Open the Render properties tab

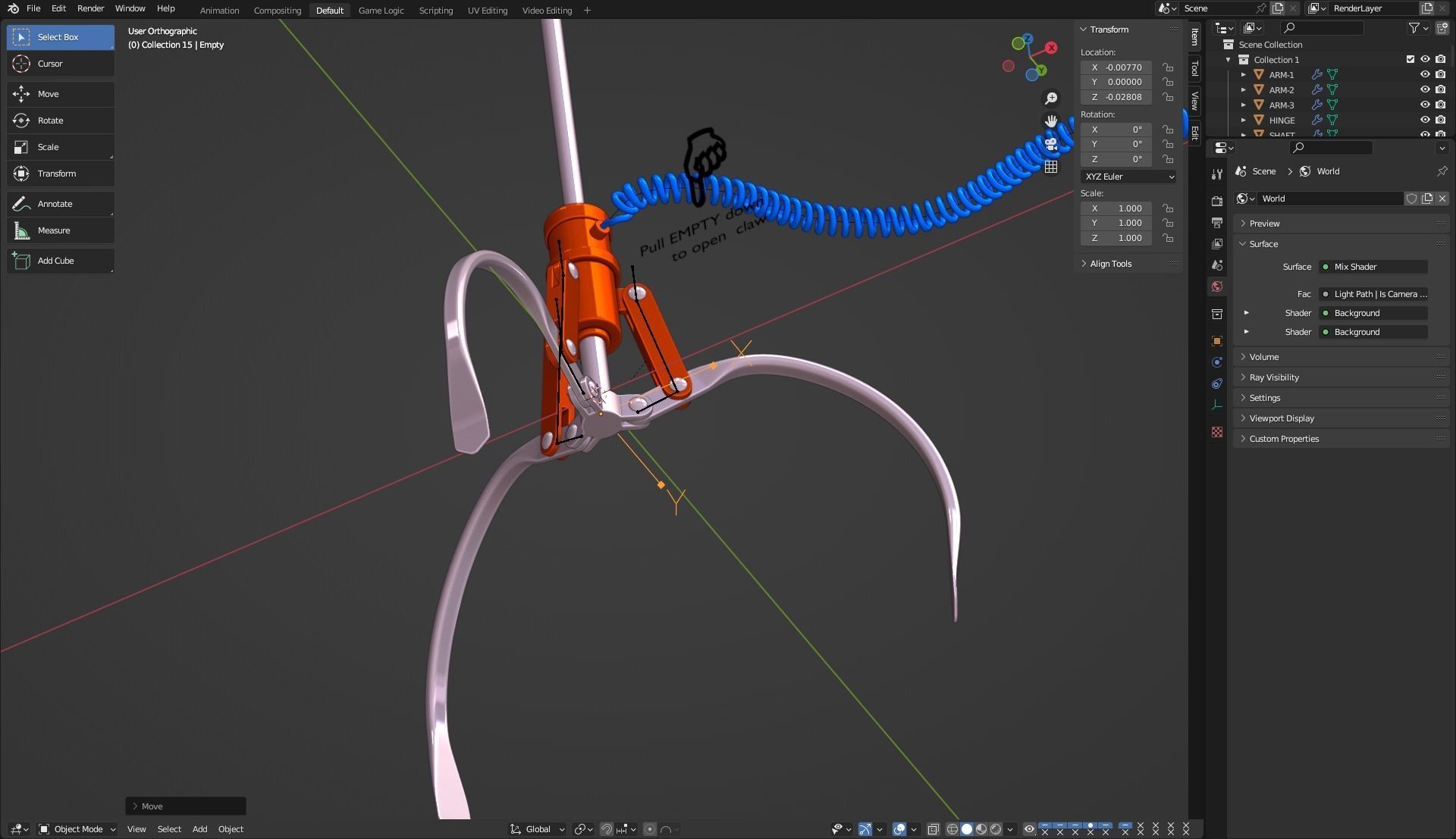click(x=1217, y=201)
